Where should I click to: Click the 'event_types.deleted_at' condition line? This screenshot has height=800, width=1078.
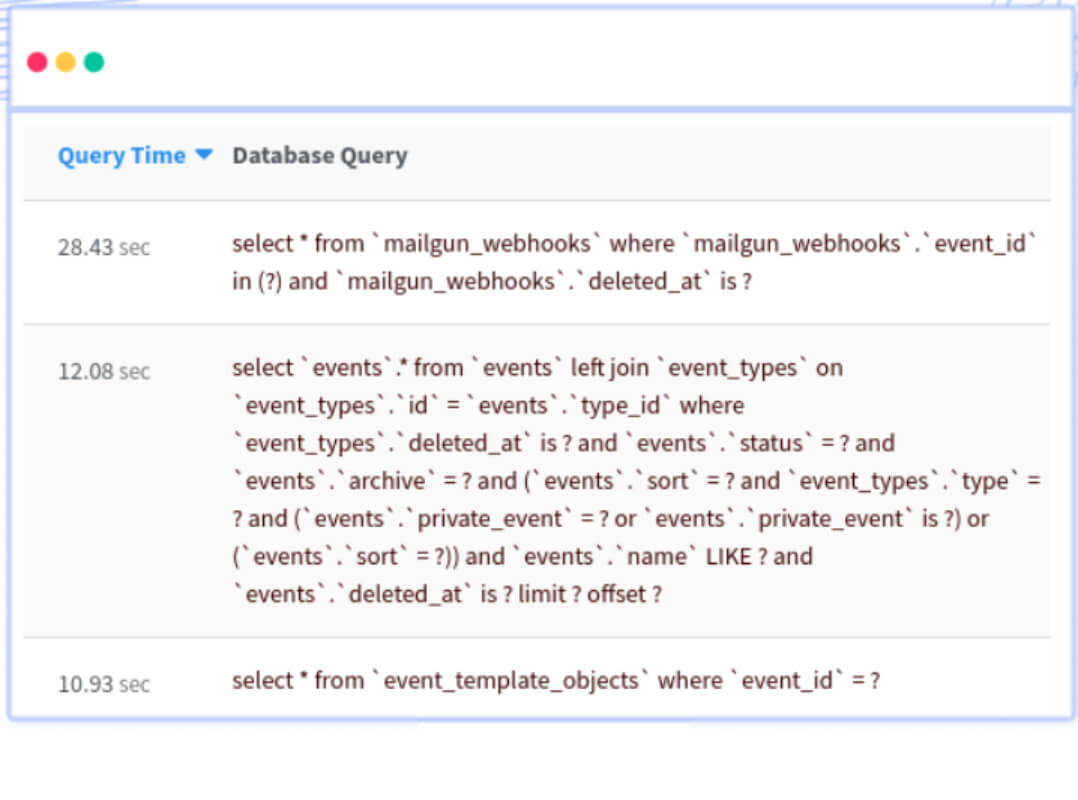(563, 443)
